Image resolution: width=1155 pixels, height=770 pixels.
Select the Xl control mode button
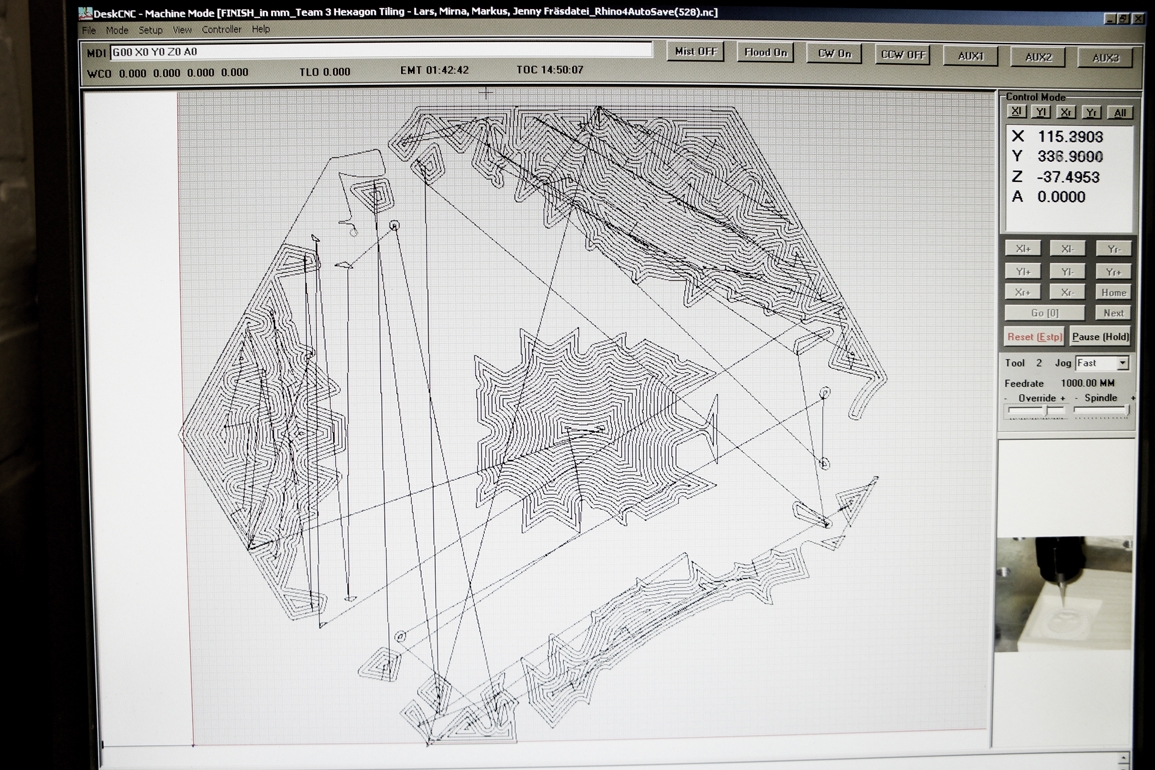(1017, 111)
